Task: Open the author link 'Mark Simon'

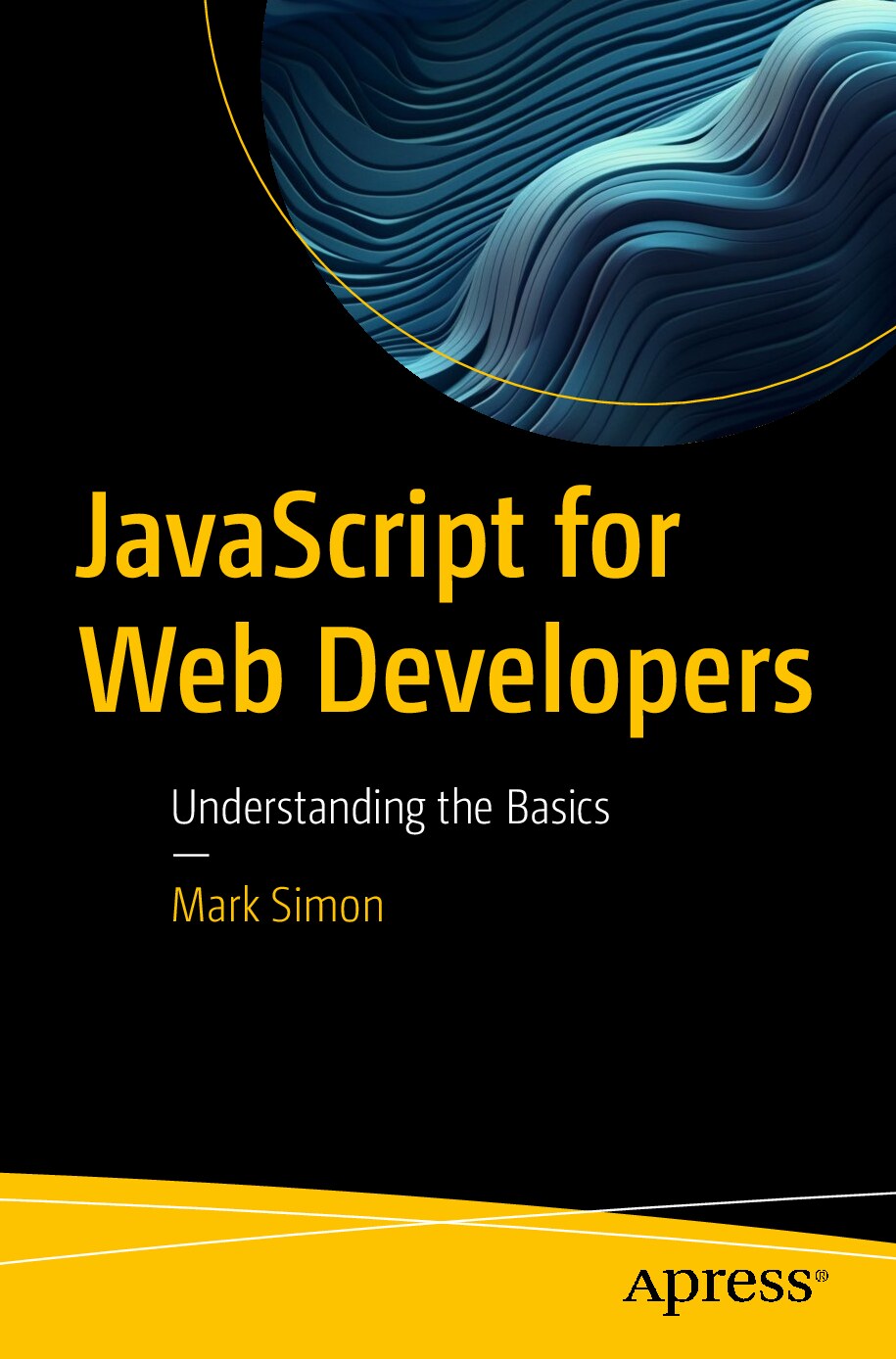Action: pos(277,906)
